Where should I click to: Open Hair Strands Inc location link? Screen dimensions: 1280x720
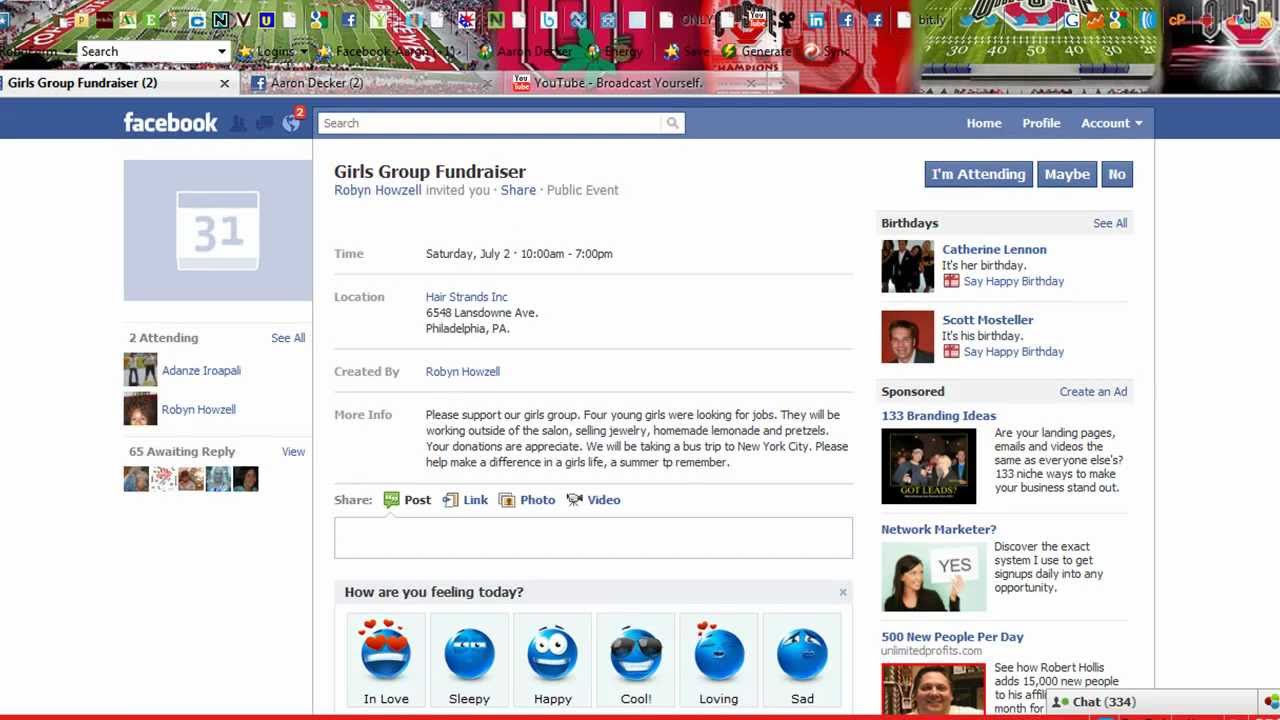coord(467,297)
